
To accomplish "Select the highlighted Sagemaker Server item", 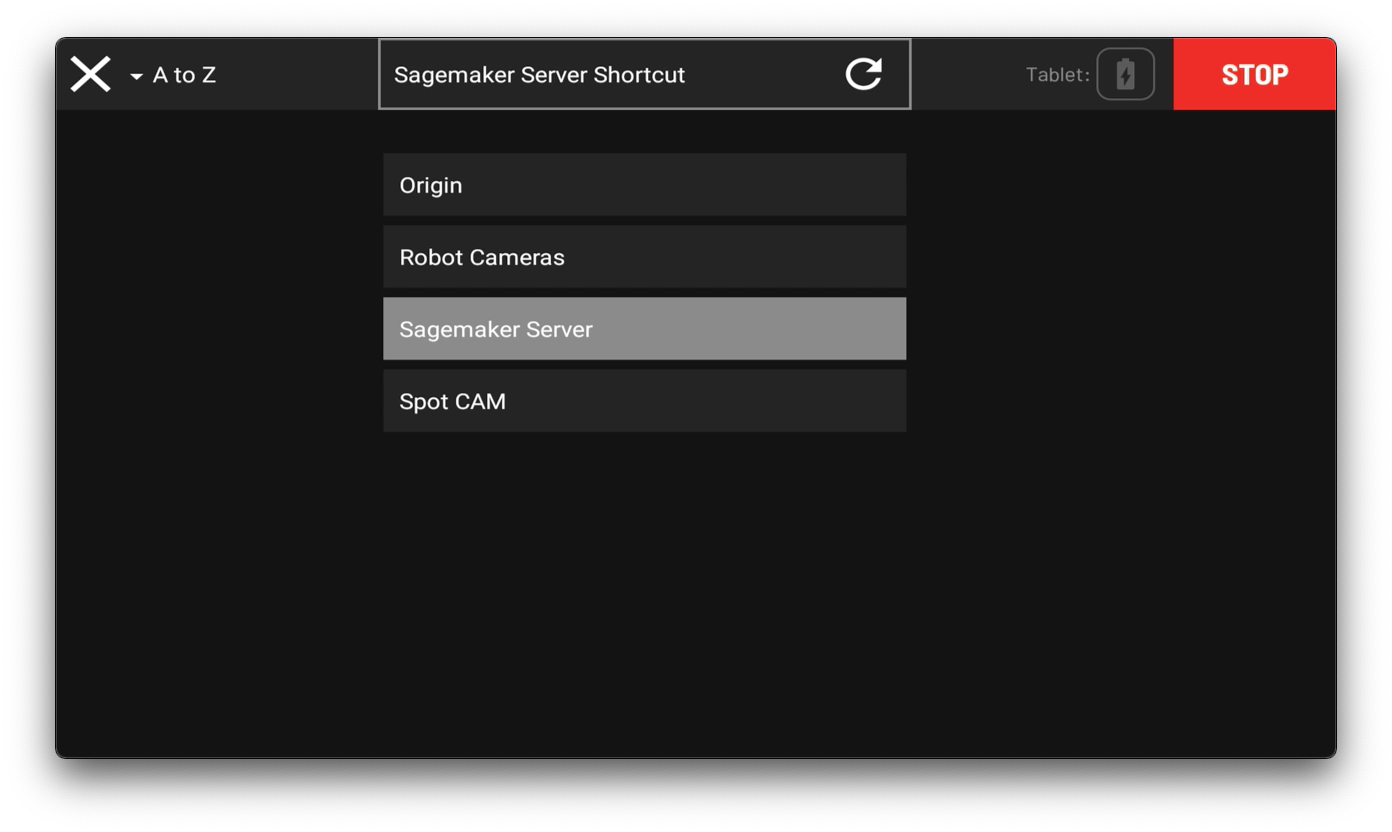I will (x=644, y=329).
